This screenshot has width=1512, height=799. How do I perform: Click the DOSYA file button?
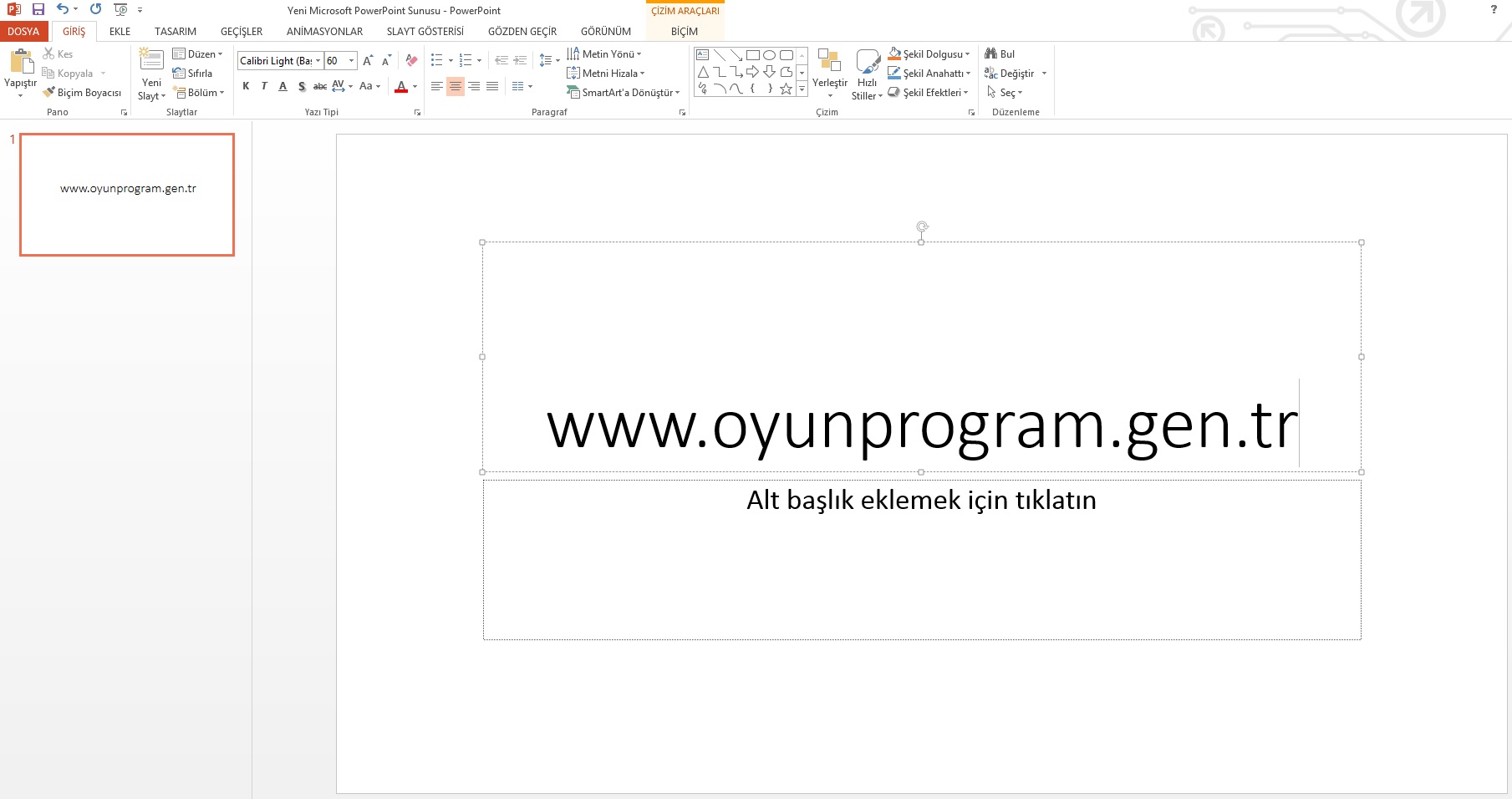coord(23,32)
